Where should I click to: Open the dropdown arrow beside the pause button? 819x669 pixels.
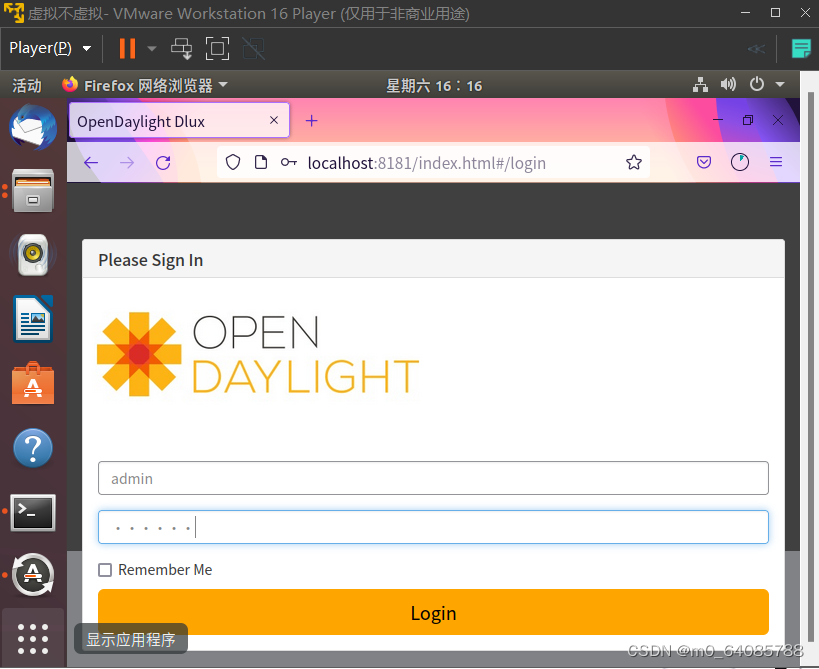152,49
